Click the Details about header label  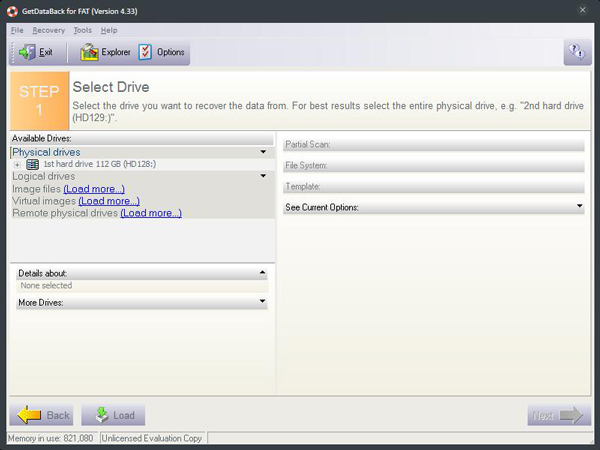pyautogui.click(x=42, y=273)
